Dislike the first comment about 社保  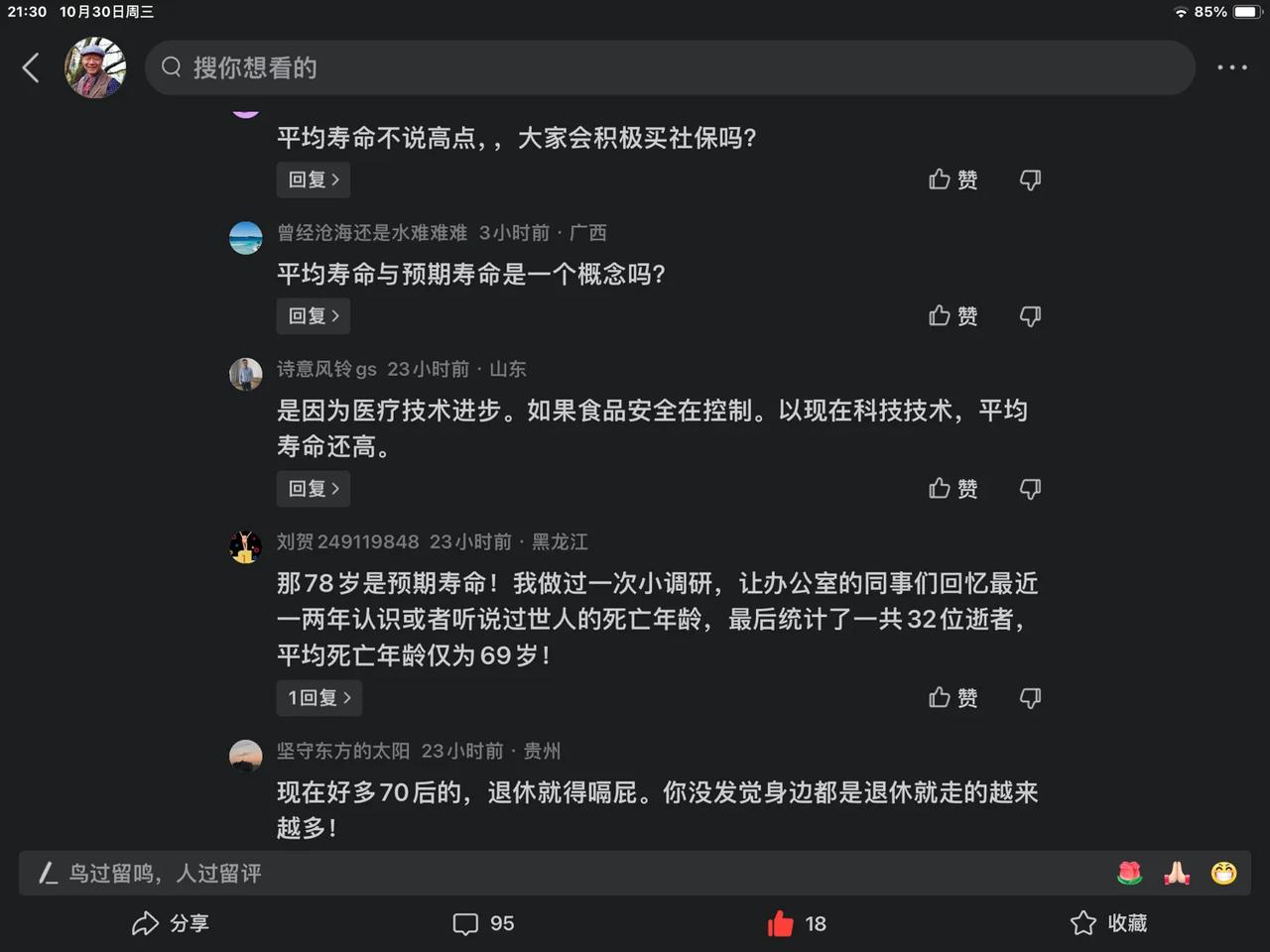click(x=1031, y=179)
